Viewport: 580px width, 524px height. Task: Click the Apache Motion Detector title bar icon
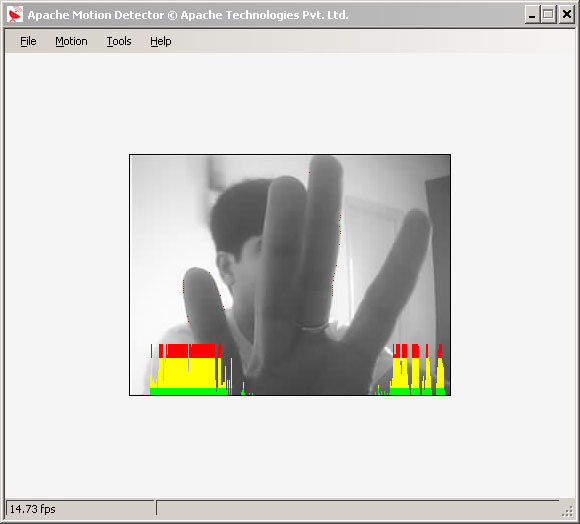pyautogui.click(x=15, y=15)
